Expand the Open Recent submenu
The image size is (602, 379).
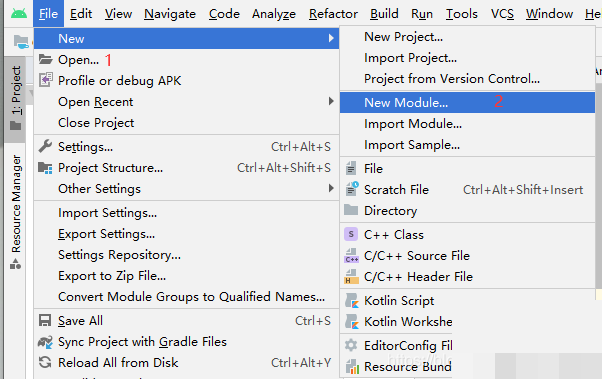coord(331,101)
